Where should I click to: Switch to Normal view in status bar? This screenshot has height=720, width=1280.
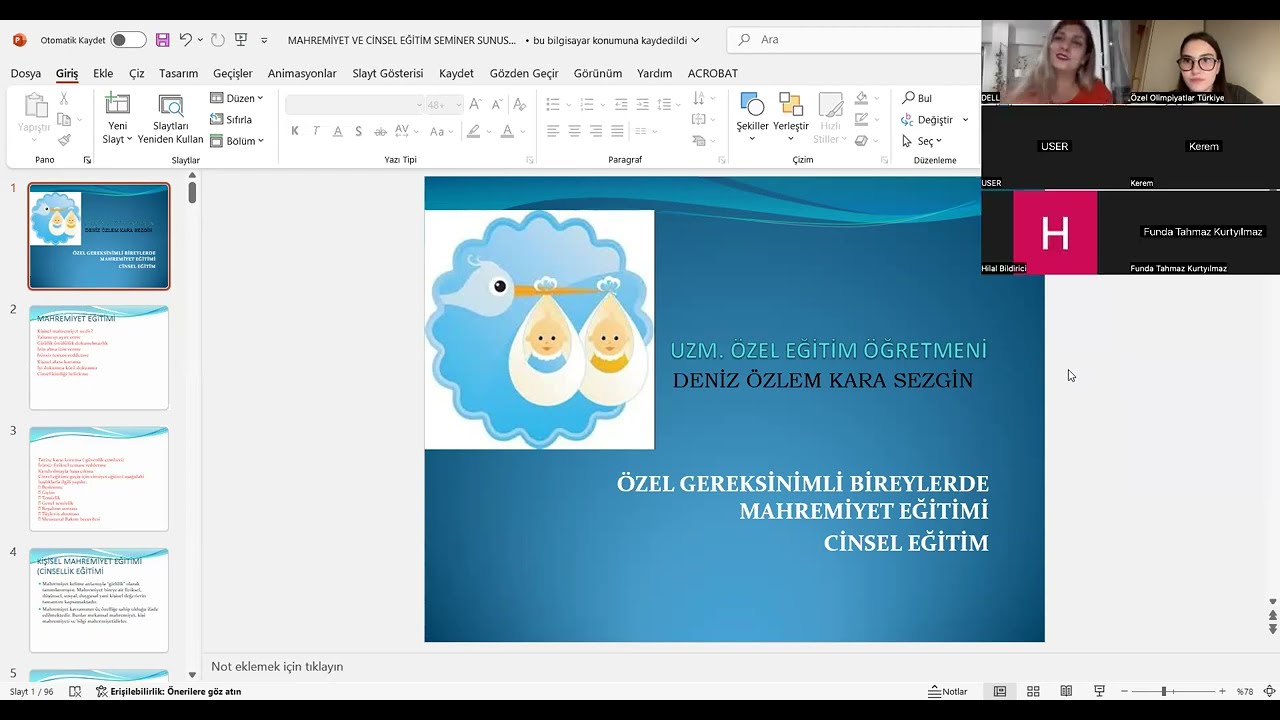[999, 691]
